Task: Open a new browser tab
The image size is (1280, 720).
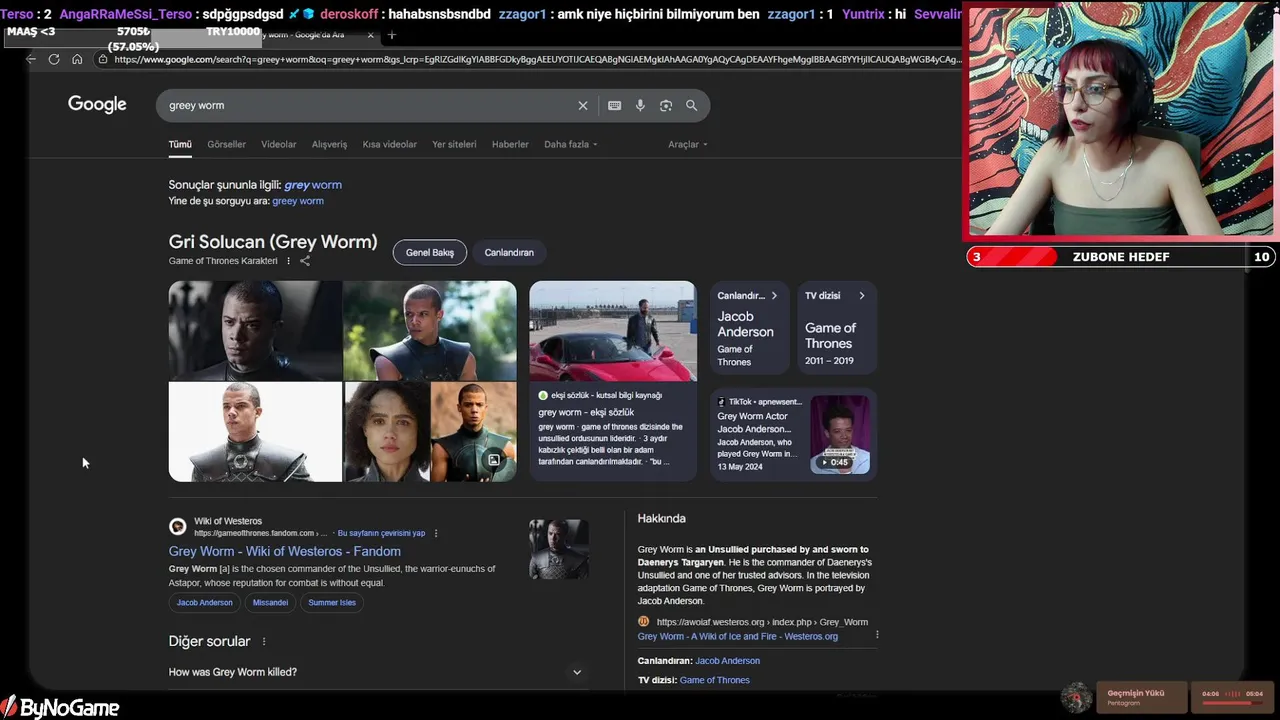Action: coord(392,35)
